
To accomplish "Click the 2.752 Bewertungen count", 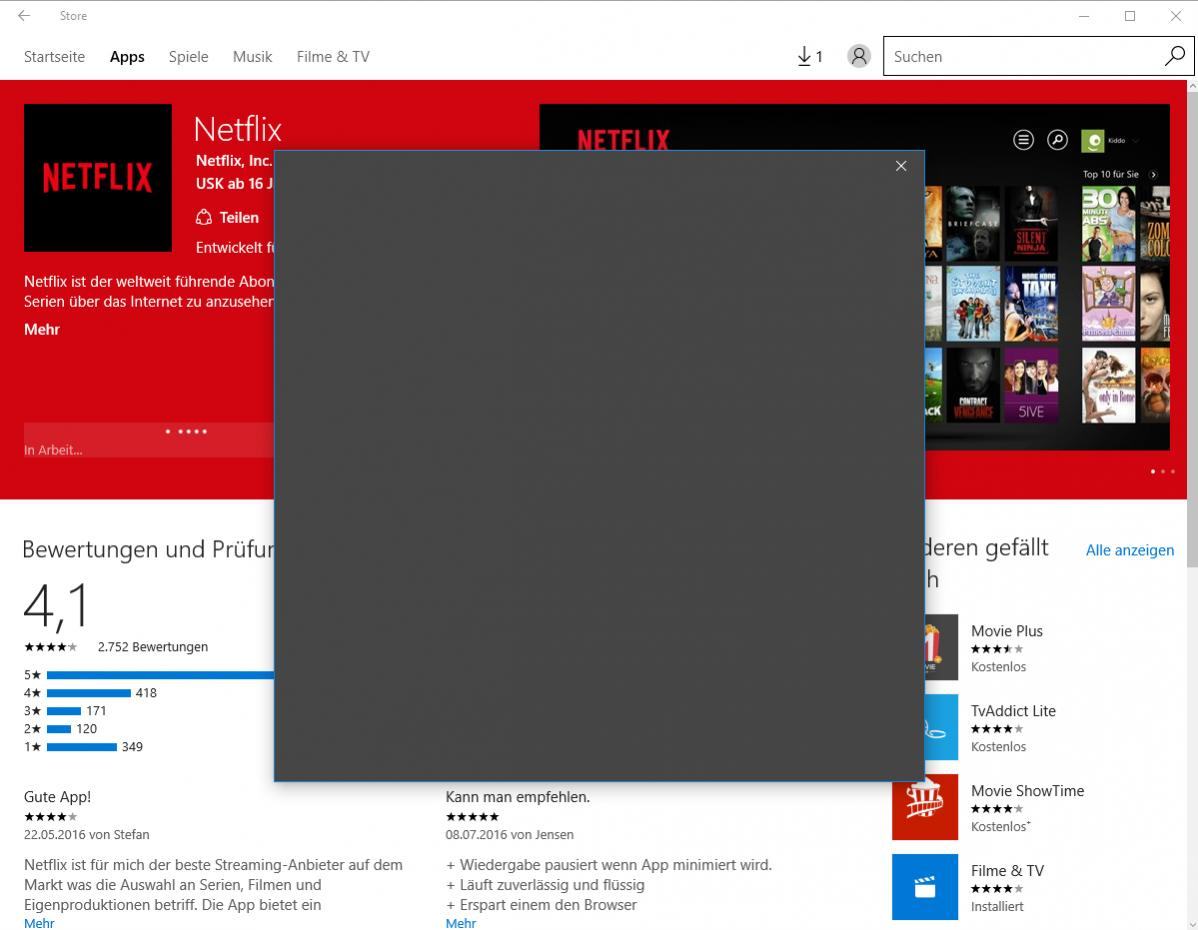I will pyautogui.click(x=153, y=647).
